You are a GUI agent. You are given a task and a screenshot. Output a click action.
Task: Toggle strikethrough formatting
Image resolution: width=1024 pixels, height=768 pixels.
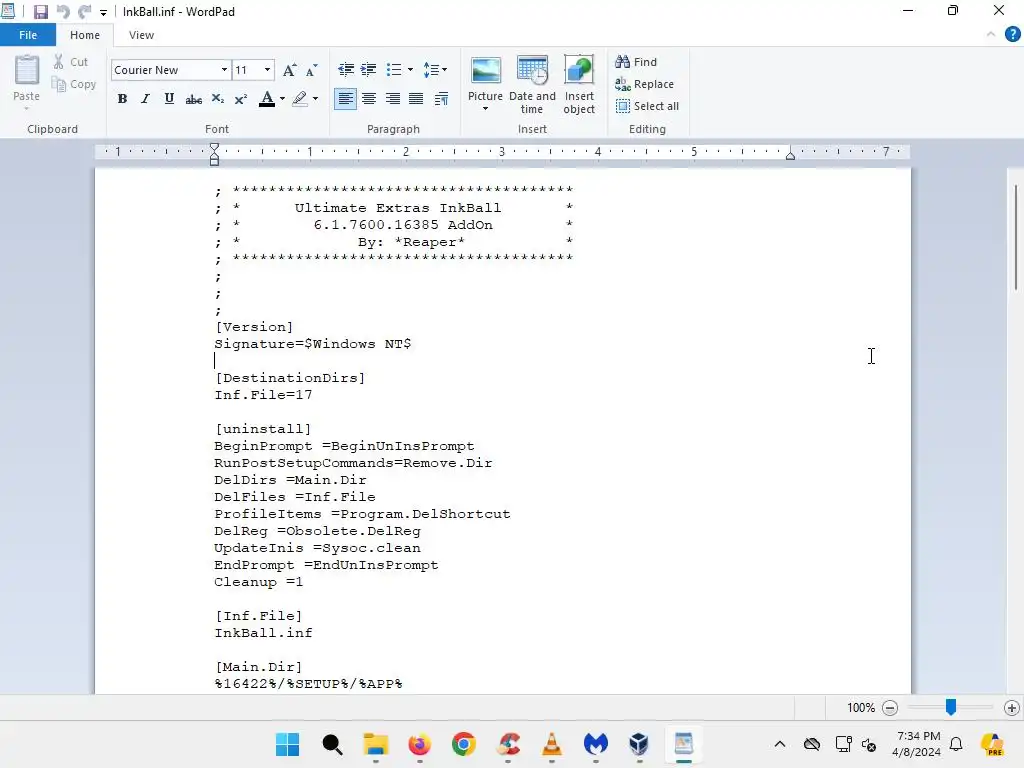(x=193, y=99)
